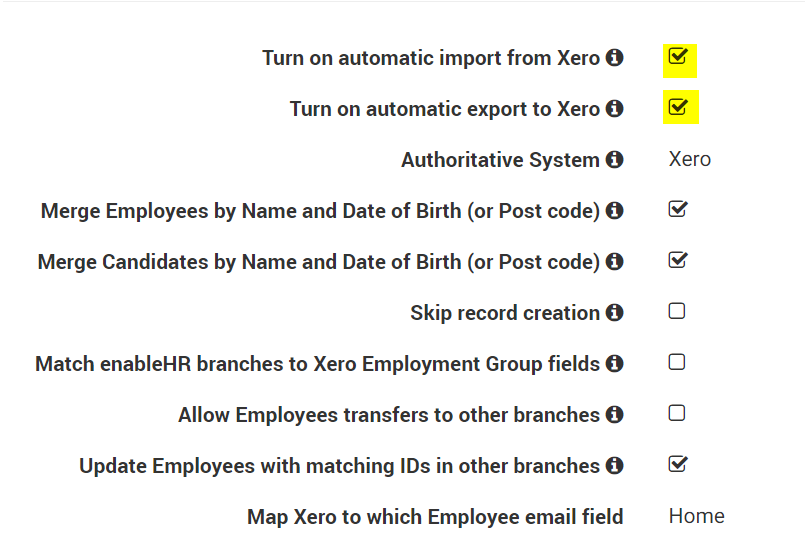This screenshot has height=546, width=805.
Task: Click the Map Xero to Employee email label
Action: coord(435,517)
